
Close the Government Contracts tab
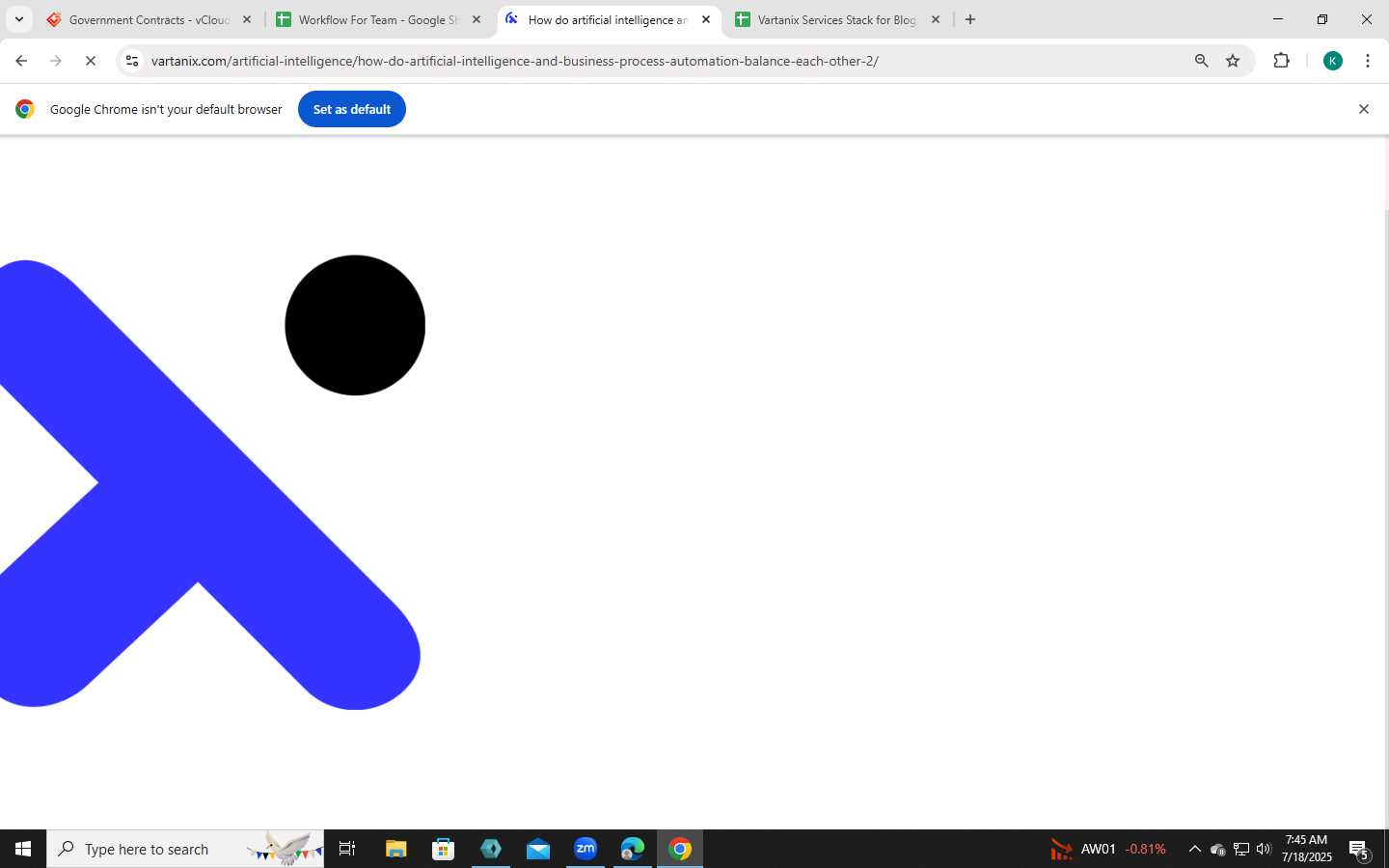(247, 19)
